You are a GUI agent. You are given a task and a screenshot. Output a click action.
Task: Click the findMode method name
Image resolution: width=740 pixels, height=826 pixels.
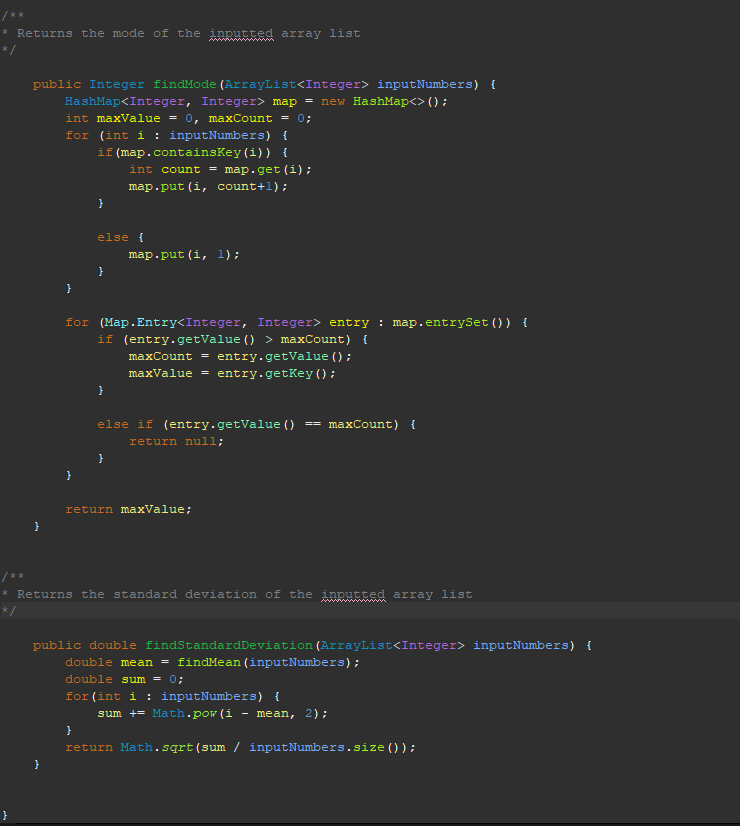[x=185, y=84]
